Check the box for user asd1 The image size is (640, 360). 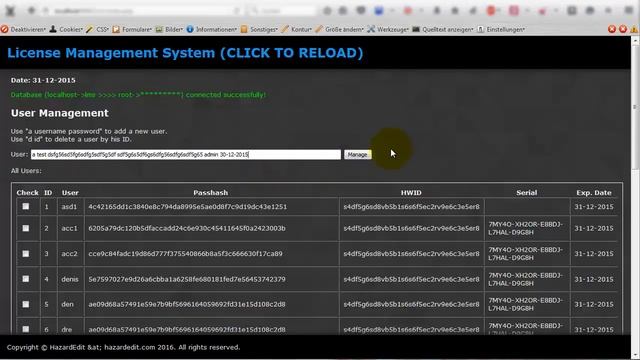[26, 207]
